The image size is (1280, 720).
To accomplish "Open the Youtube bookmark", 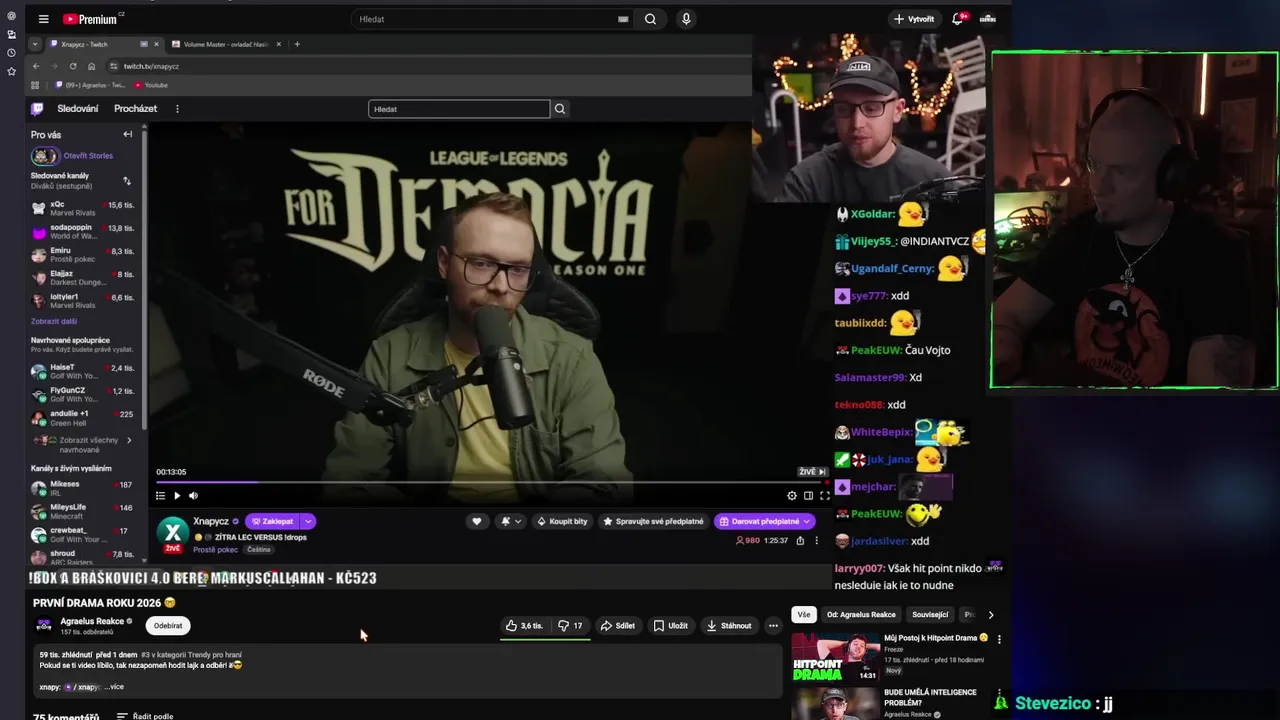I will pyautogui.click(x=151, y=85).
